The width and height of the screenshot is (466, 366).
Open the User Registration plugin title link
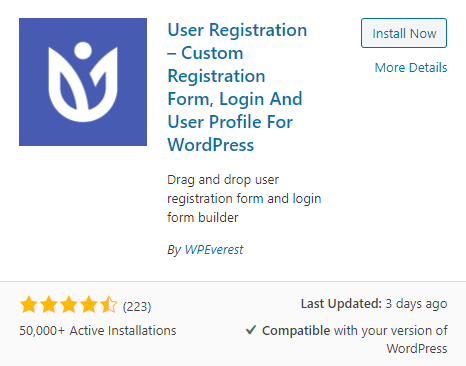point(237,87)
